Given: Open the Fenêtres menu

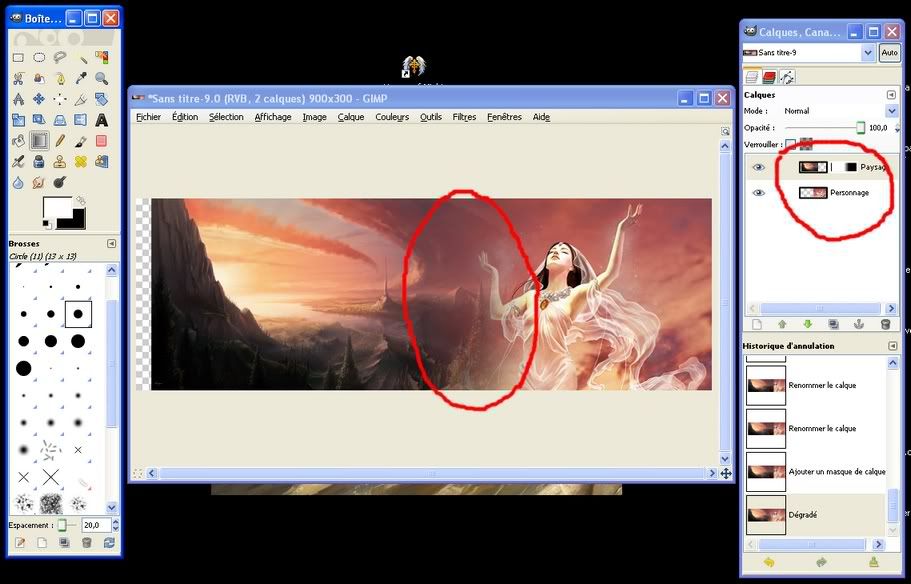Looking at the screenshot, I should pyautogui.click(x=504, y=117).
